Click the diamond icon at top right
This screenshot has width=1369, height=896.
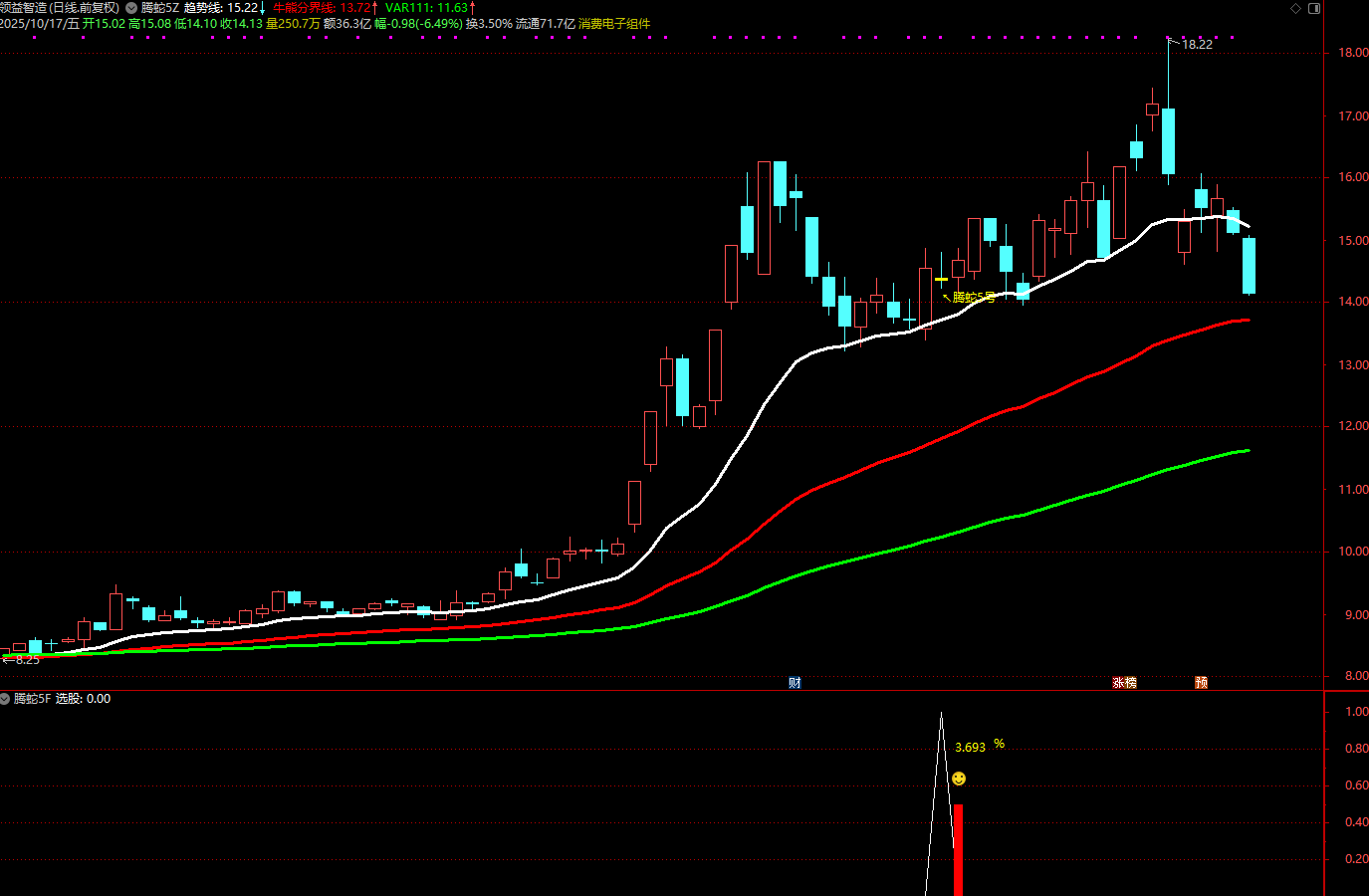[1295, 8]
